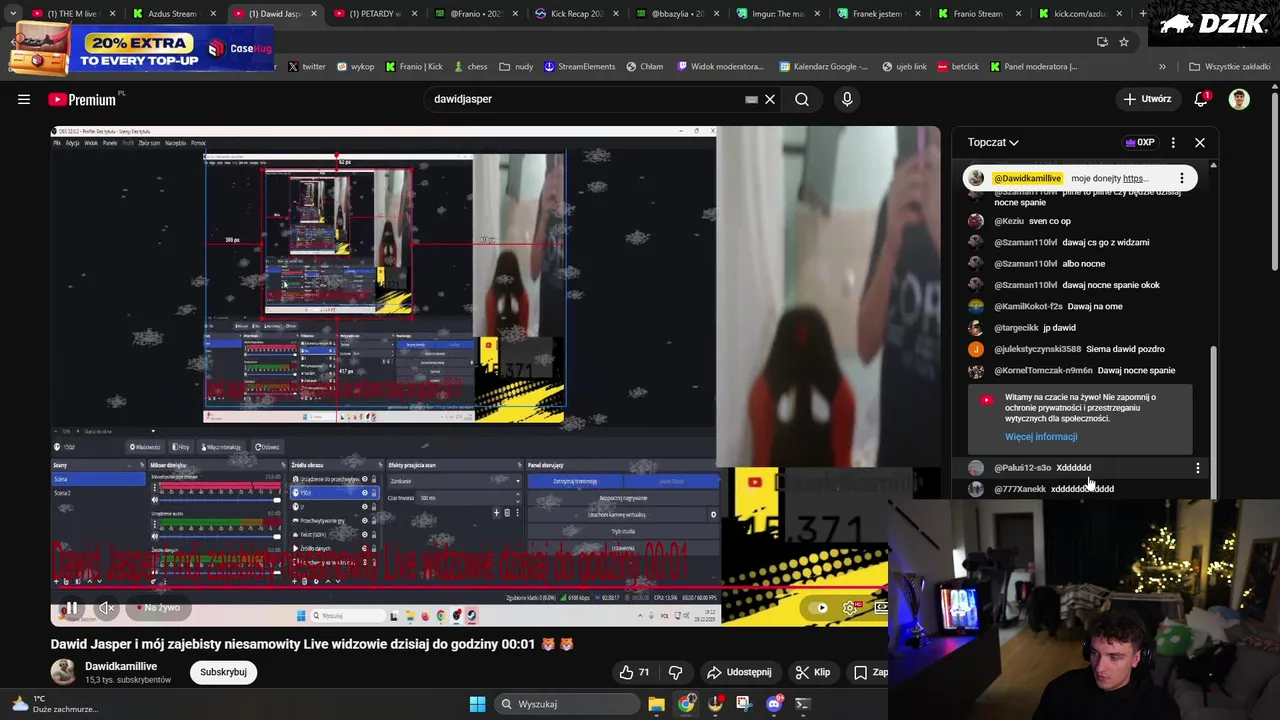This screenshot has width=1280, height=720.
Task: Open the account avatar menu
Action: (1239, 99)
